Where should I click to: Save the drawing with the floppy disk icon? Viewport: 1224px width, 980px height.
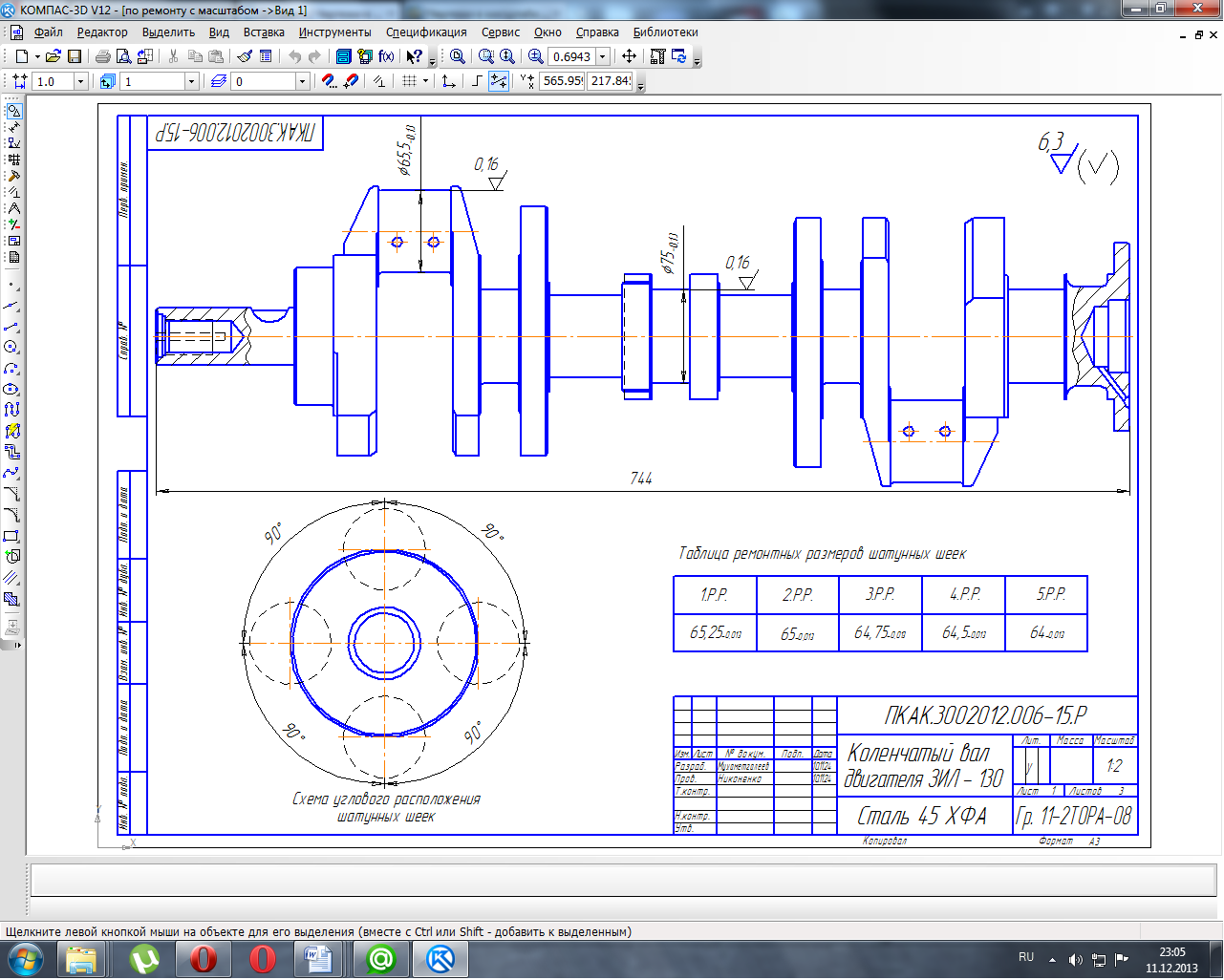(75, 56)
